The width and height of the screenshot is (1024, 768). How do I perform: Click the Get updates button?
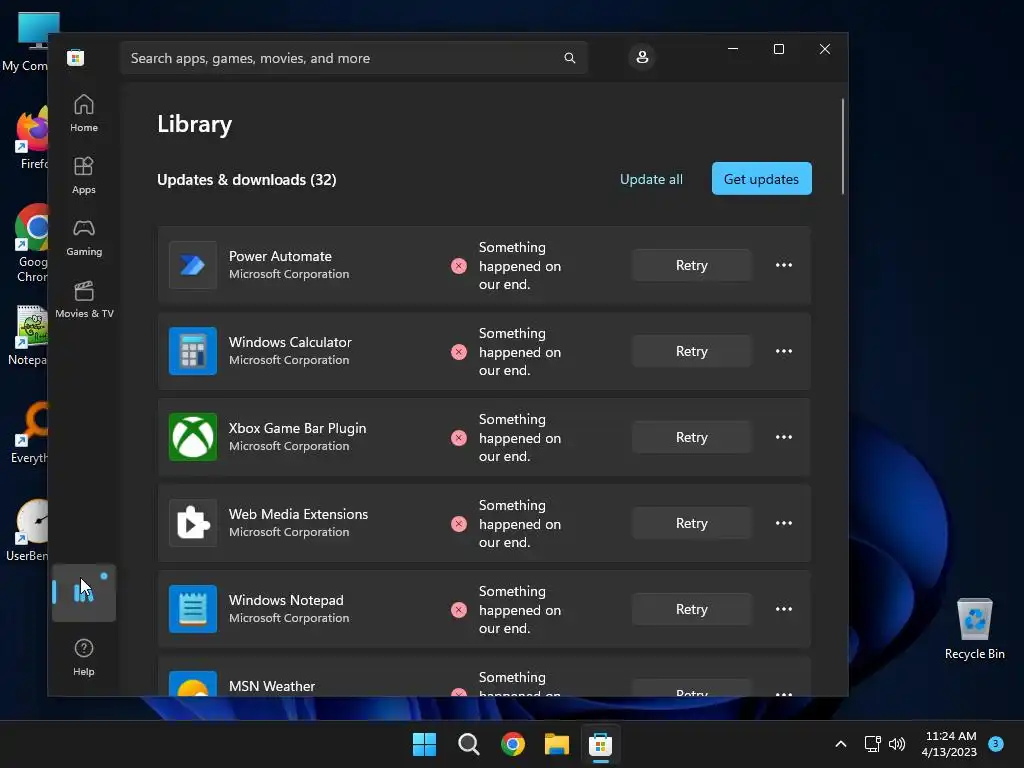click(761, 178)
